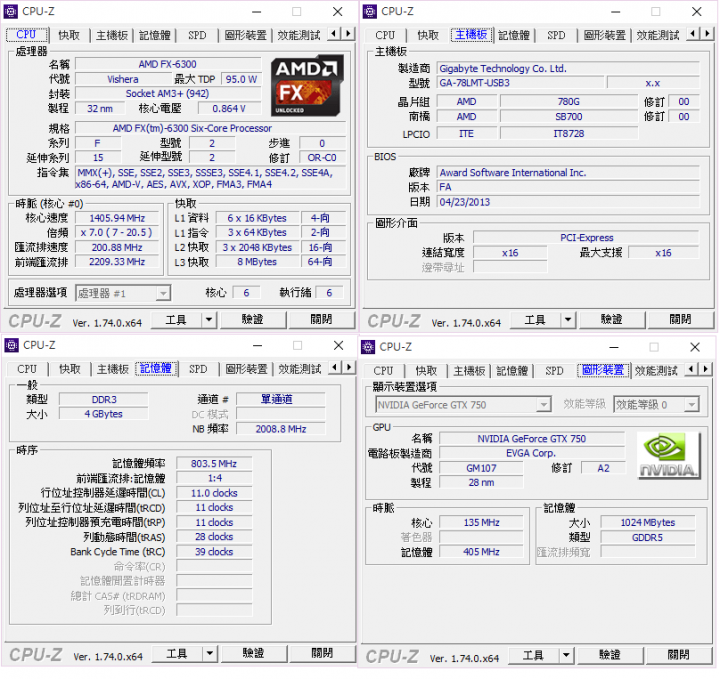Screen dimensions: 720x679
Task: Expand 工具 dropdown arrow in mainboard window
Action: (x=568, y=319)
